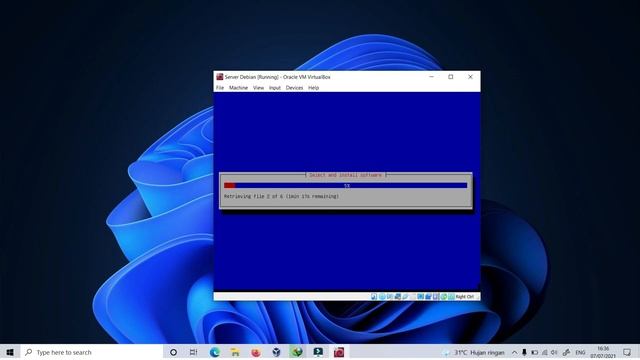Open the File menu in VirtualBox
Image resolution: width=640 pixels, height=360 pixels.
[220, 88]
